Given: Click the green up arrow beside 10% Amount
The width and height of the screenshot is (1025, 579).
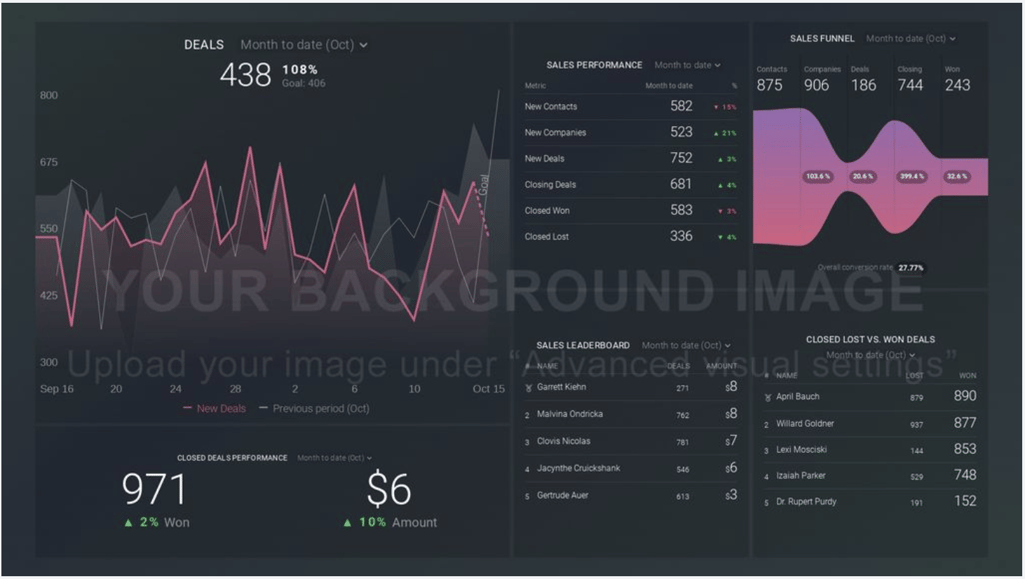Looking at the screenshot, I should [347, 522].
